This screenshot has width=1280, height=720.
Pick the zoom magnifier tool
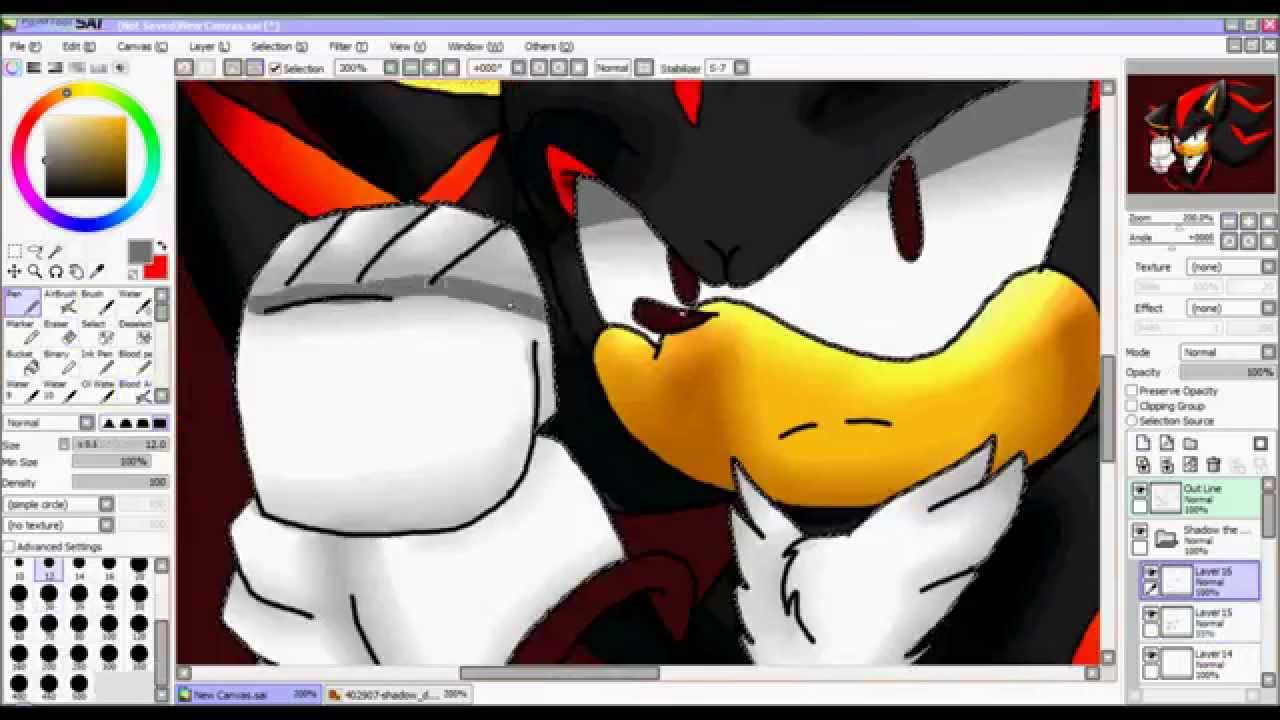click(x=35, y=271)
